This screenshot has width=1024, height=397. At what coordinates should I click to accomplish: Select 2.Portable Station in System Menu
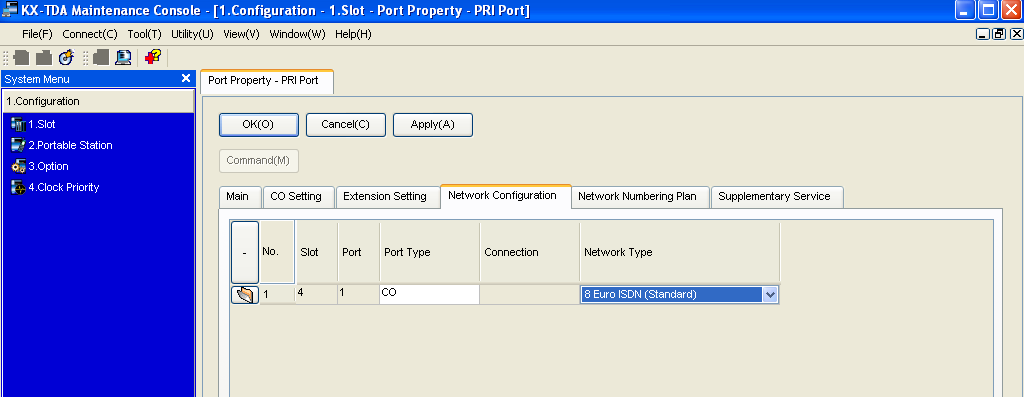[62, 145]
